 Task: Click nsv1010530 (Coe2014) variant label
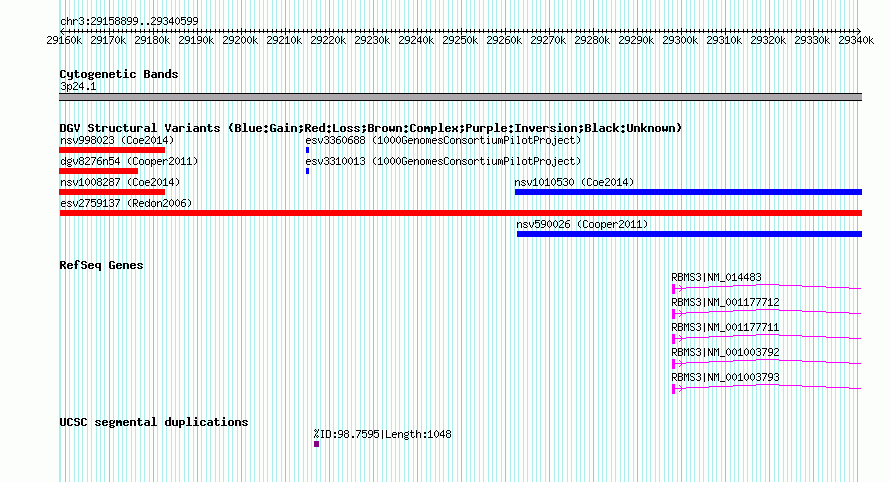[x=574, y=182]
